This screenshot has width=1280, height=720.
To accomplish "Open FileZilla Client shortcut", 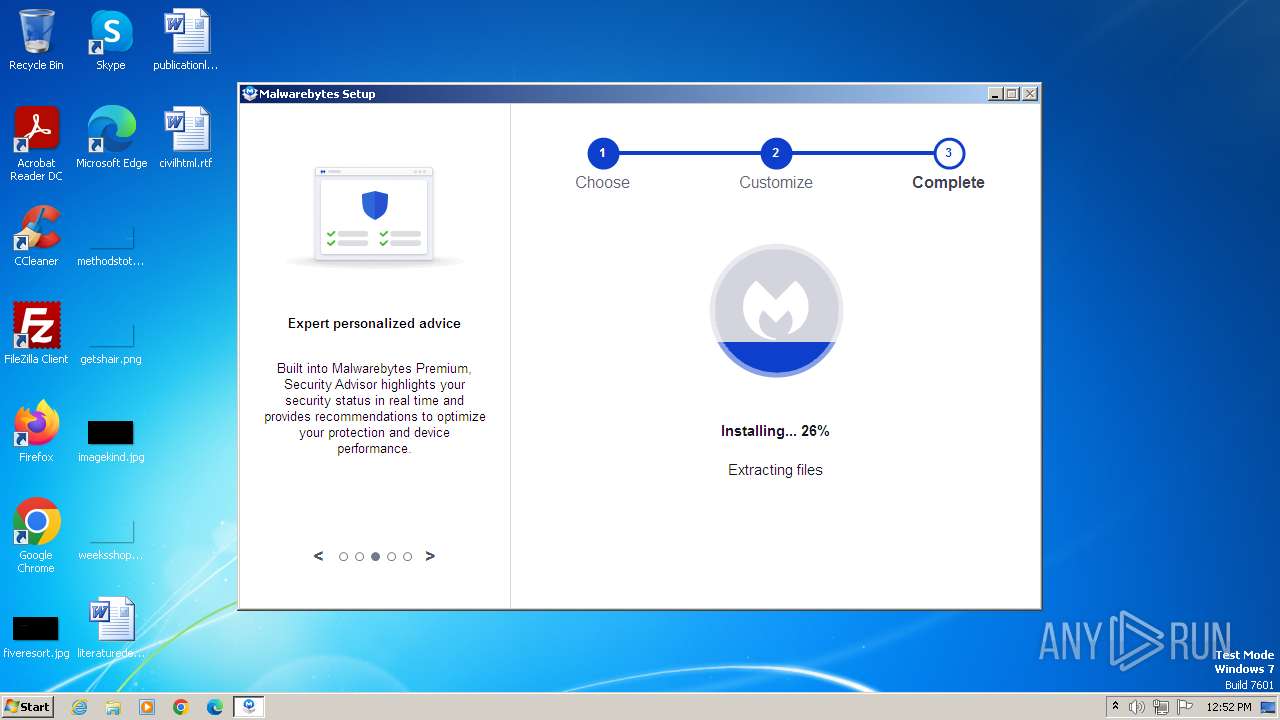I will [x=36, y=334].
